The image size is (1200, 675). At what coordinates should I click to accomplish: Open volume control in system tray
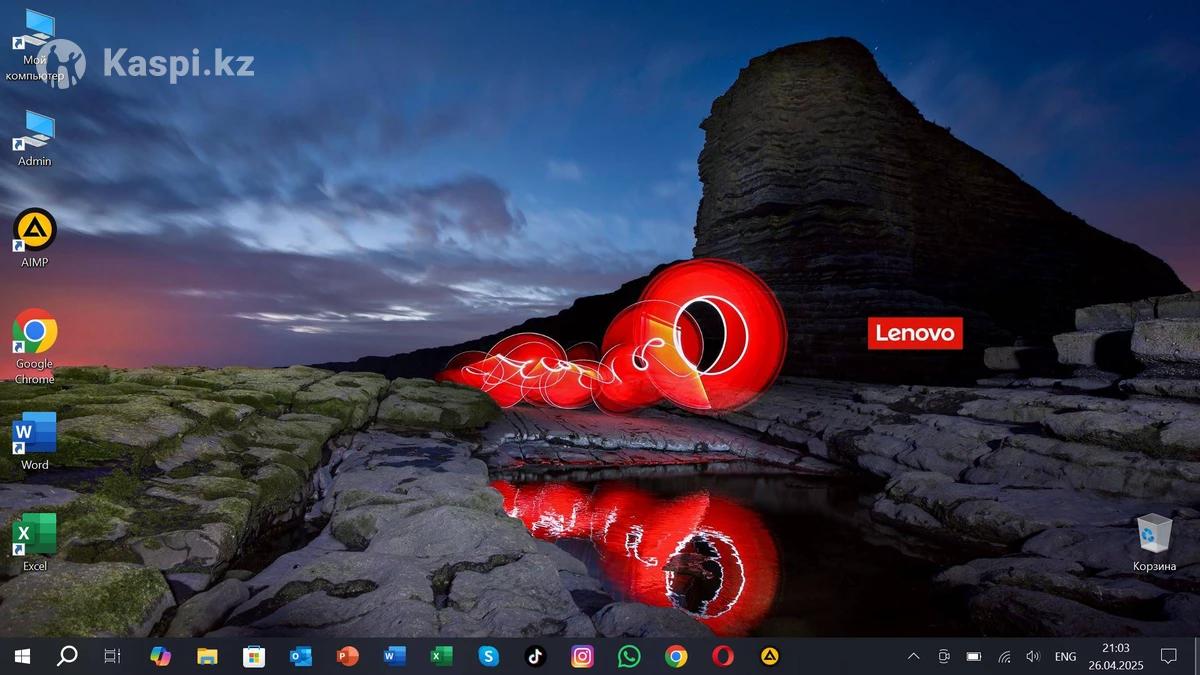coord(1033,656)
